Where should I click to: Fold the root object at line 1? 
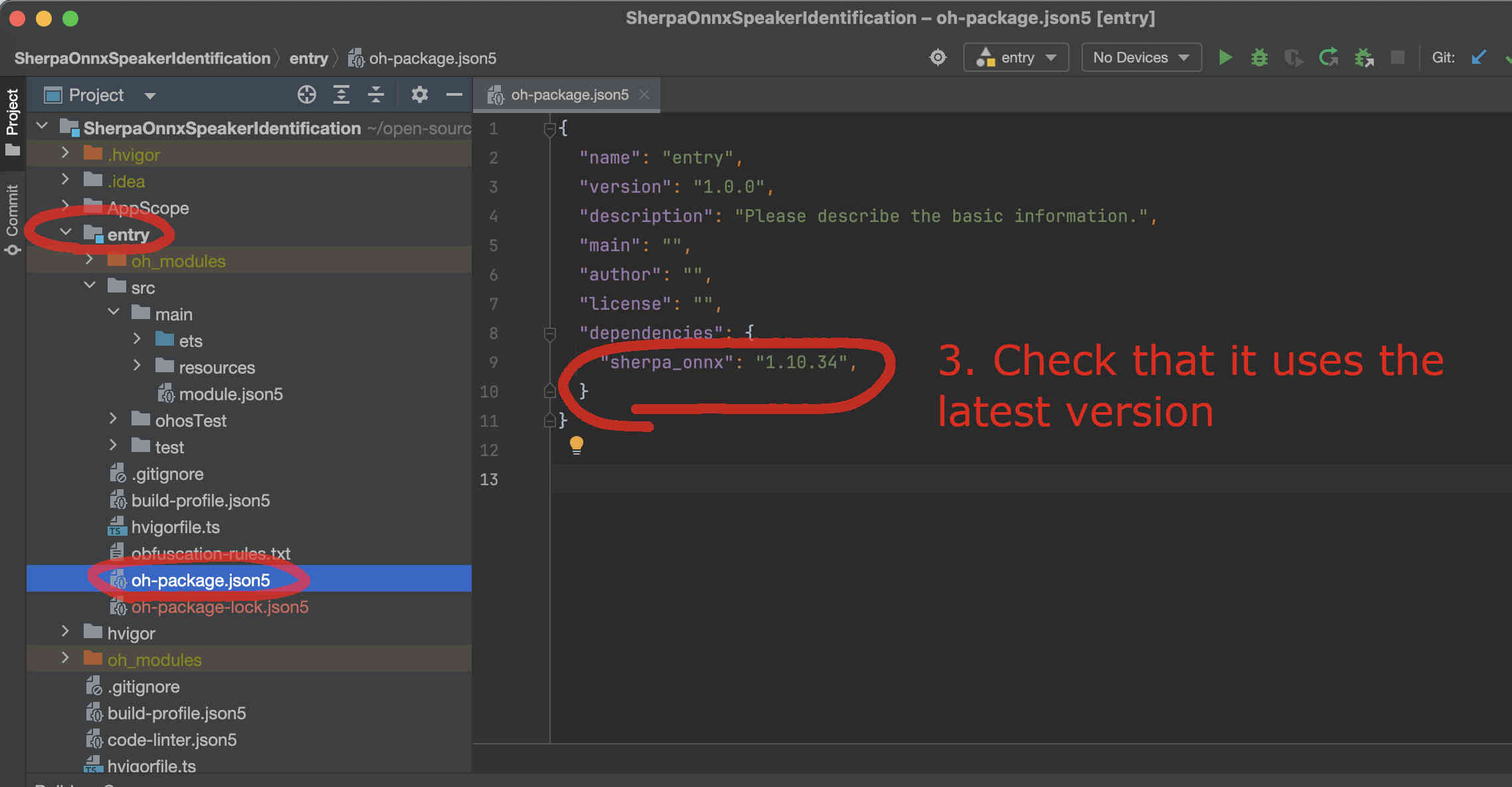click(x=549, y=129)
